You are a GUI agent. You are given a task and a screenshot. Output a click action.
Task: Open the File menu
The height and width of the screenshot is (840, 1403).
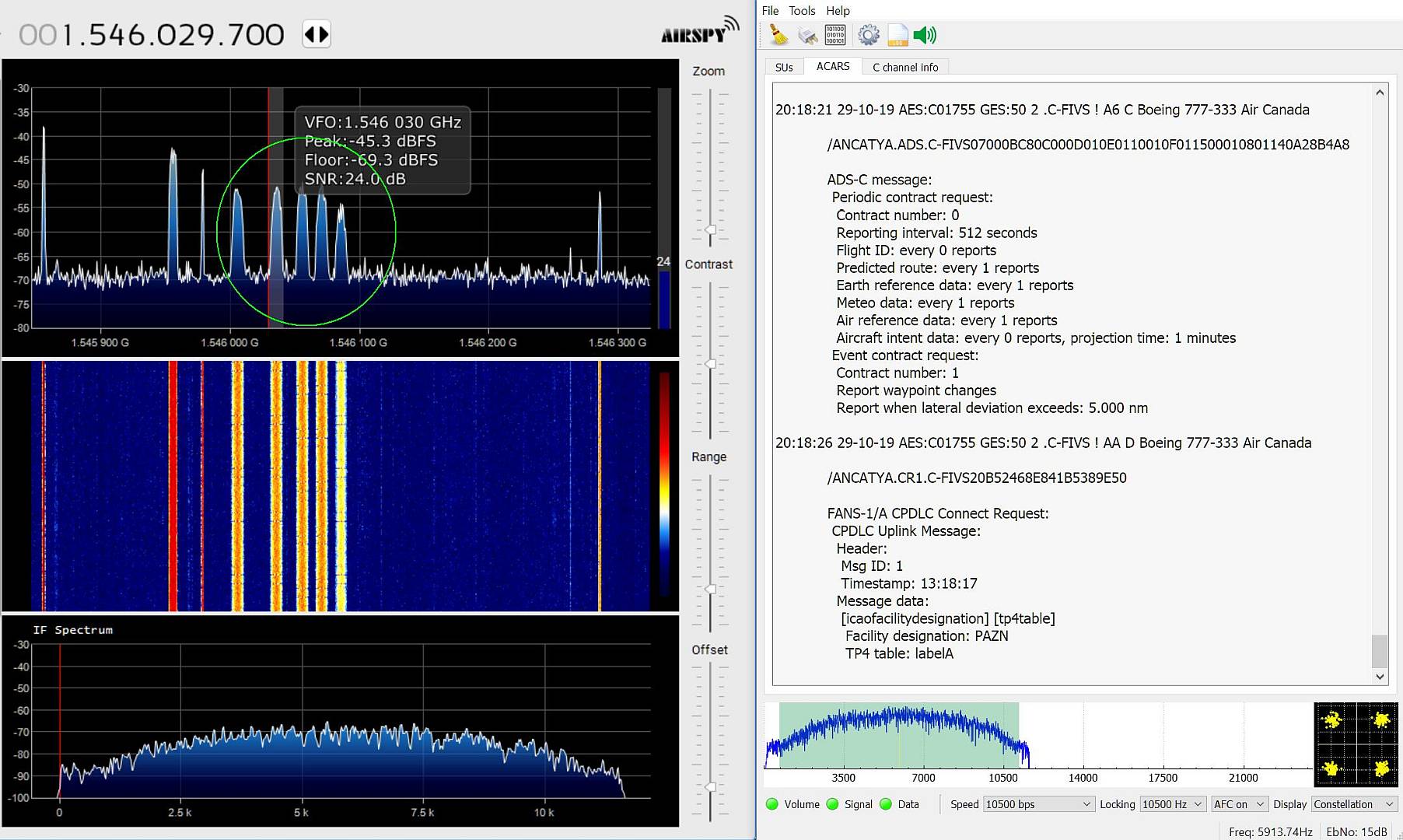(x=770, y=10)
